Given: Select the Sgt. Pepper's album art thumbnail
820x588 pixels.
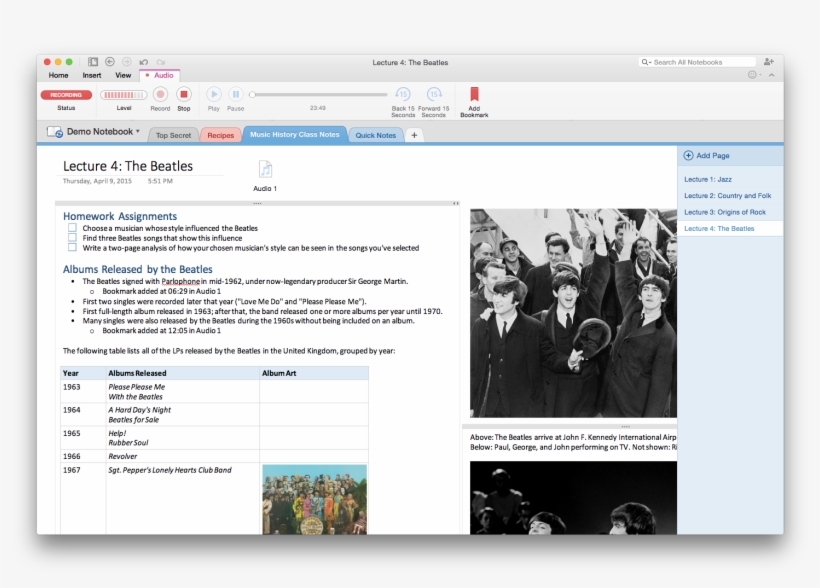Looking at the screenshot, I should point(313,500).
